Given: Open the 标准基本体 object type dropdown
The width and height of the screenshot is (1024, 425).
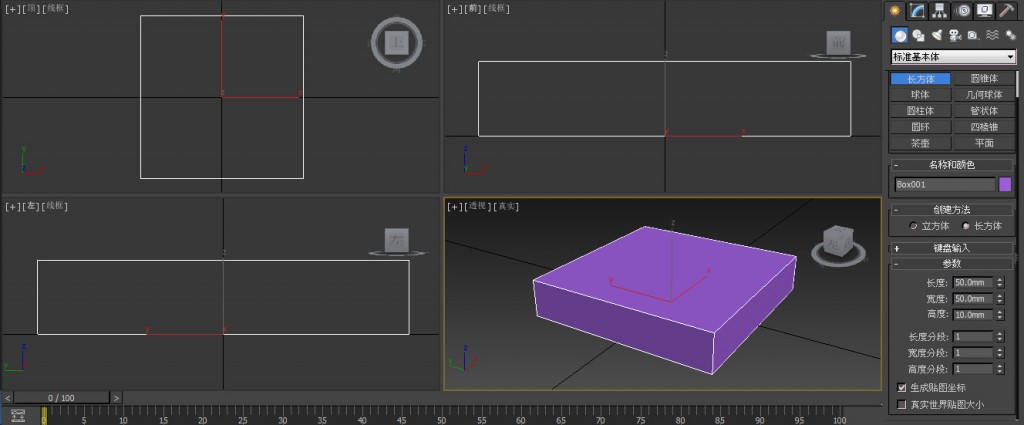Looking at the screenshot, I should tap(953, 57).
